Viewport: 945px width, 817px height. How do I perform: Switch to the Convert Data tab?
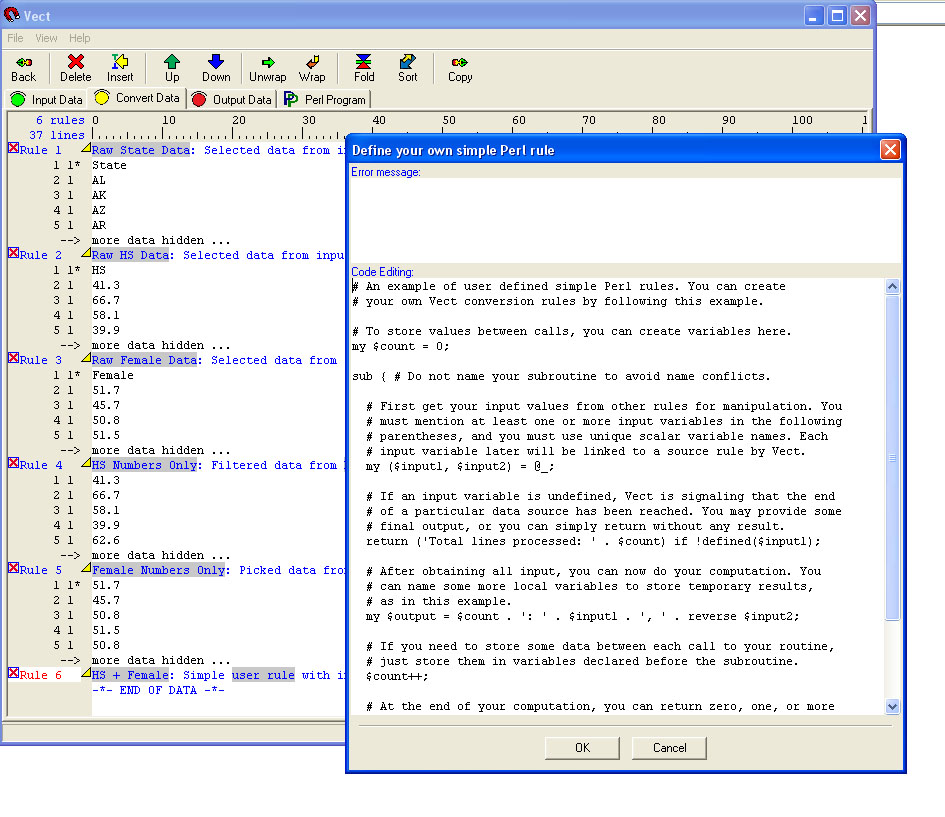tap(137, 98)
